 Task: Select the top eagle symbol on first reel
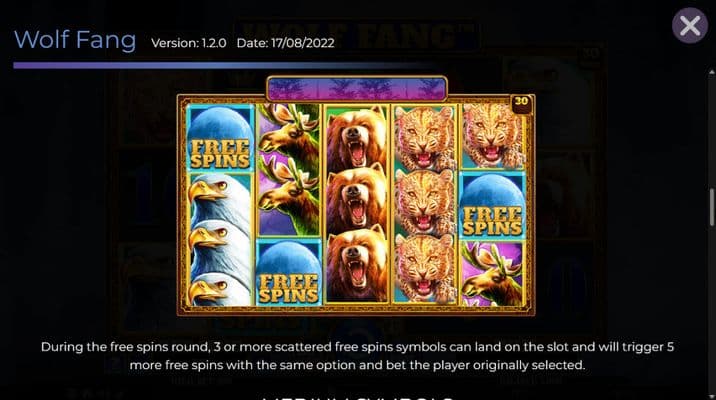point(219,195)
